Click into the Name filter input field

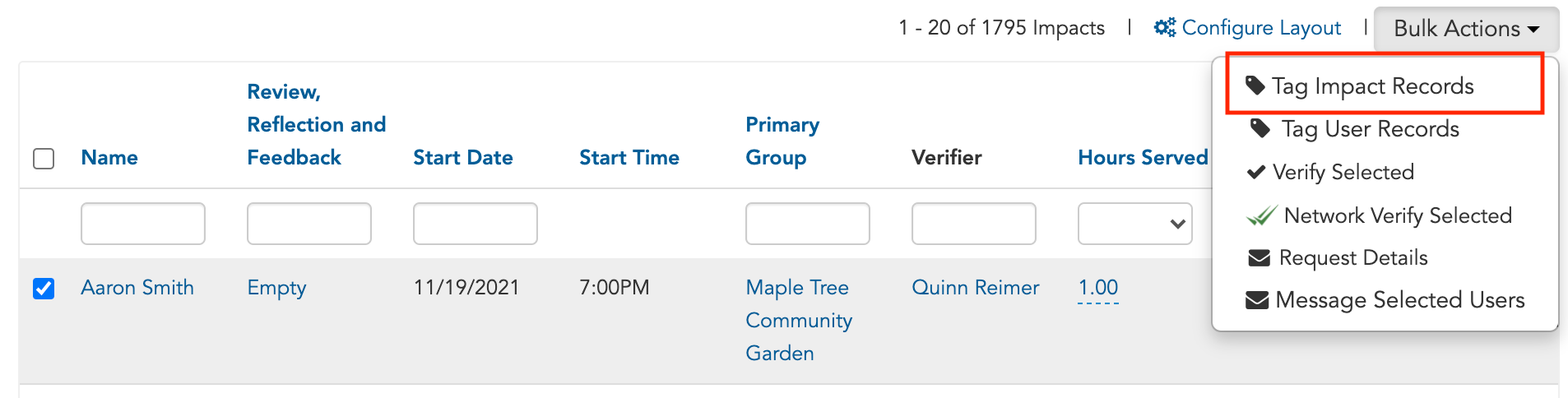(x=143, y=224)
